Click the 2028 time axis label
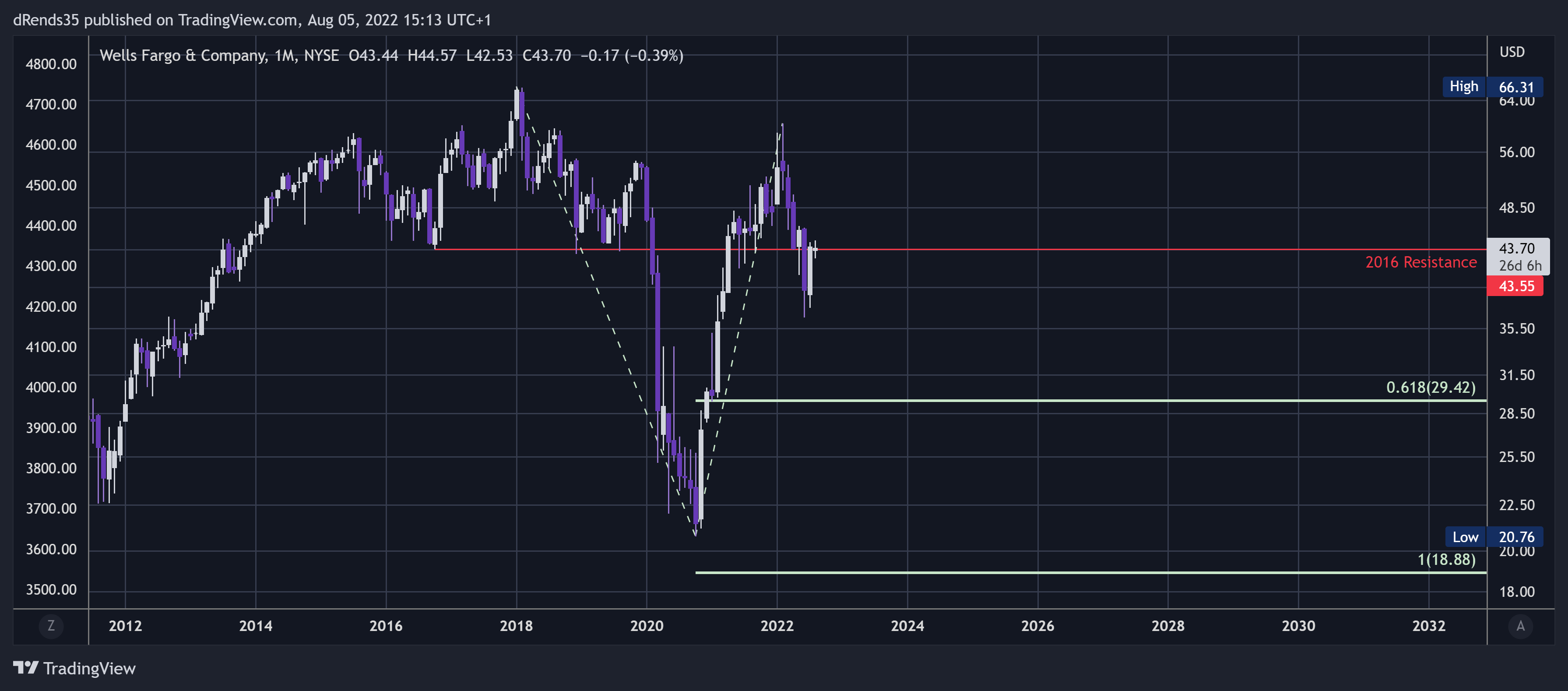The width and height of the screenshot is (1568, 691). [1168, 625]
